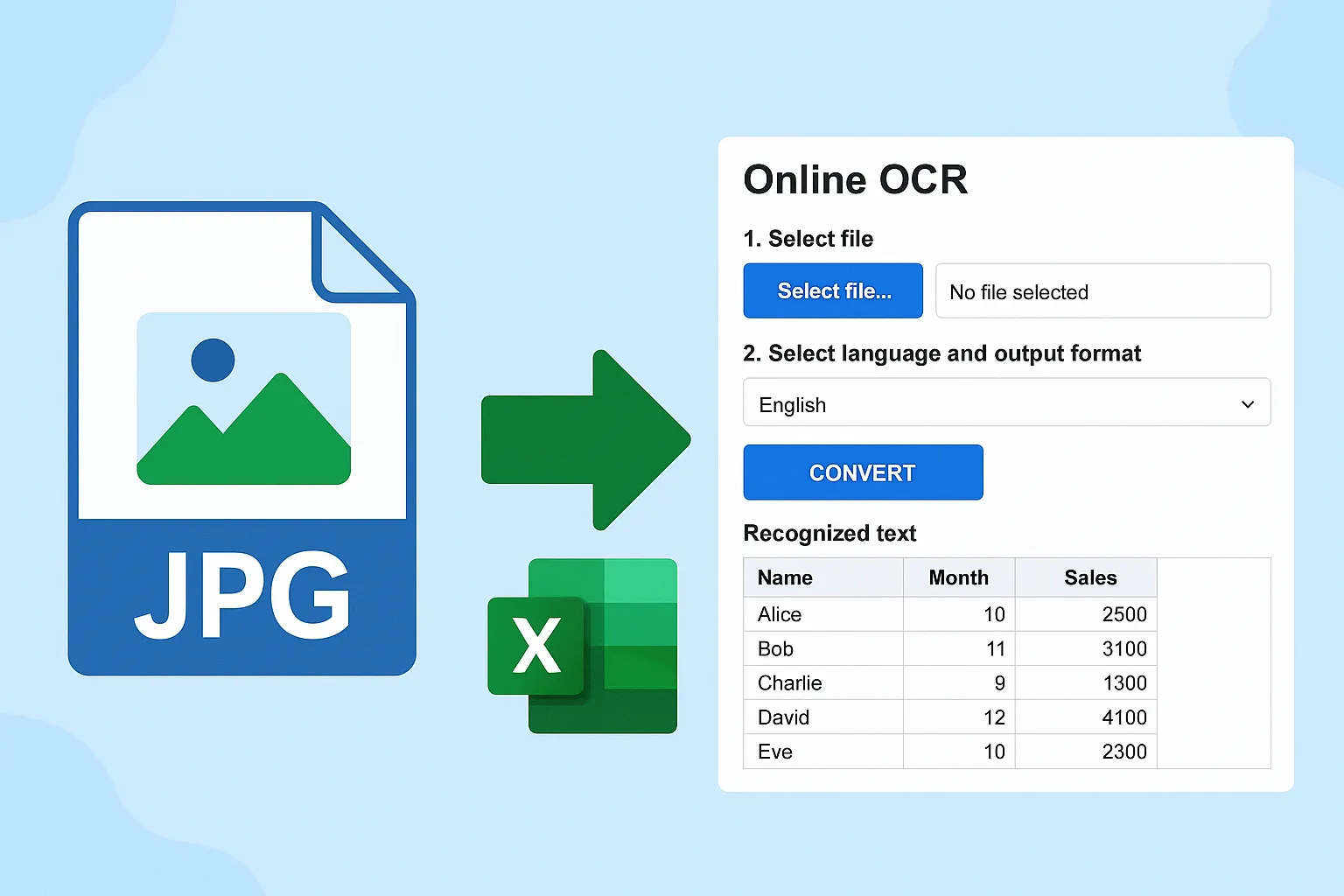1344x896 pixels.
Task: Select the 'Bob' name cell
Action: [823, 648]
